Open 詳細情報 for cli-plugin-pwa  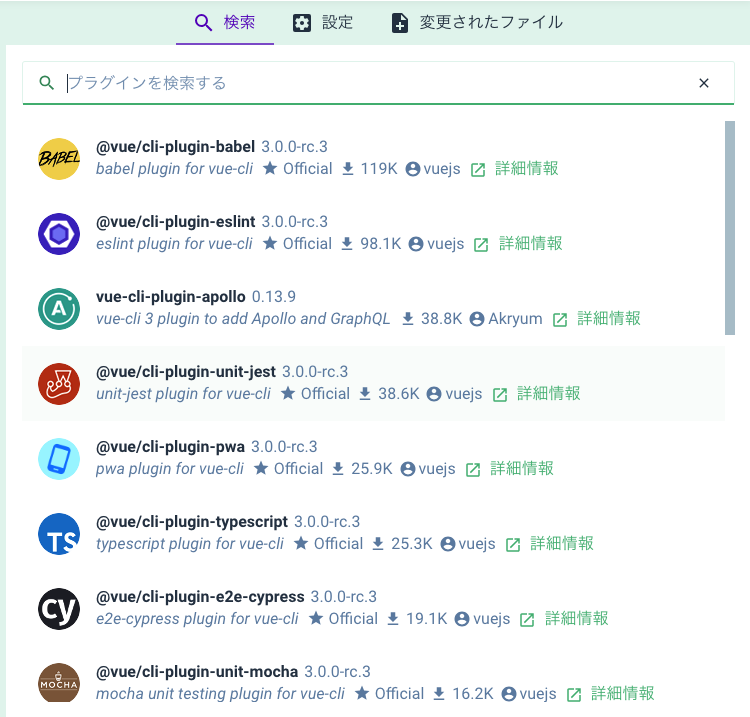pyautogui.click(x=522, y=469)
